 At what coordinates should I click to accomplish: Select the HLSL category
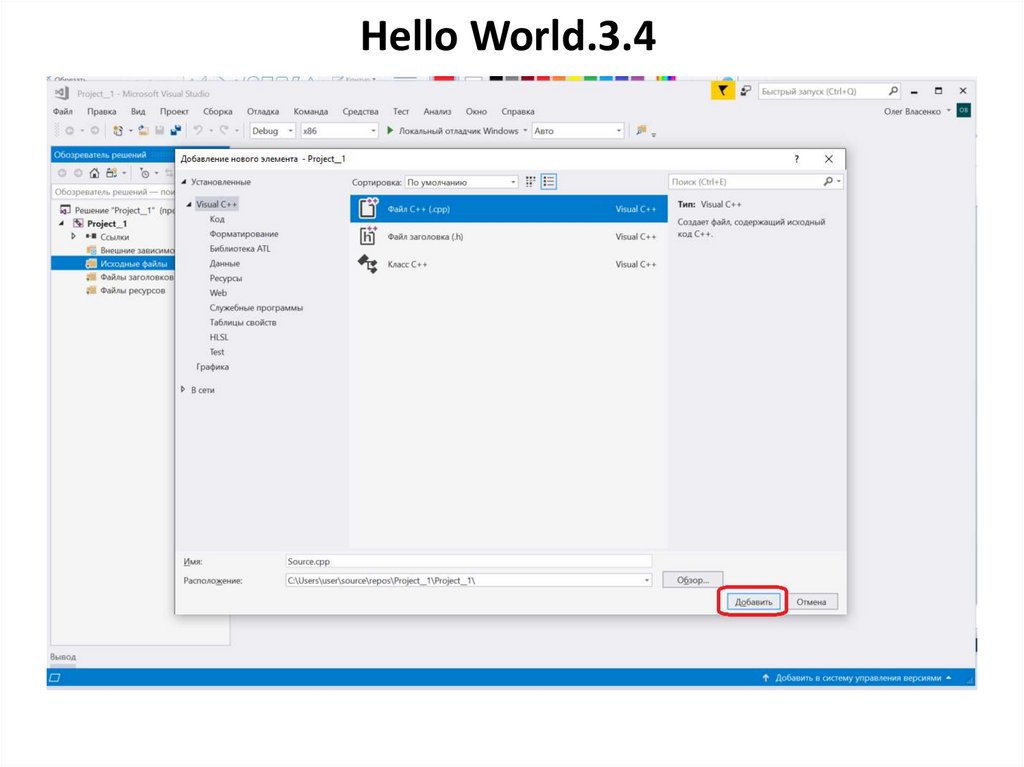[x=219, y=337]
